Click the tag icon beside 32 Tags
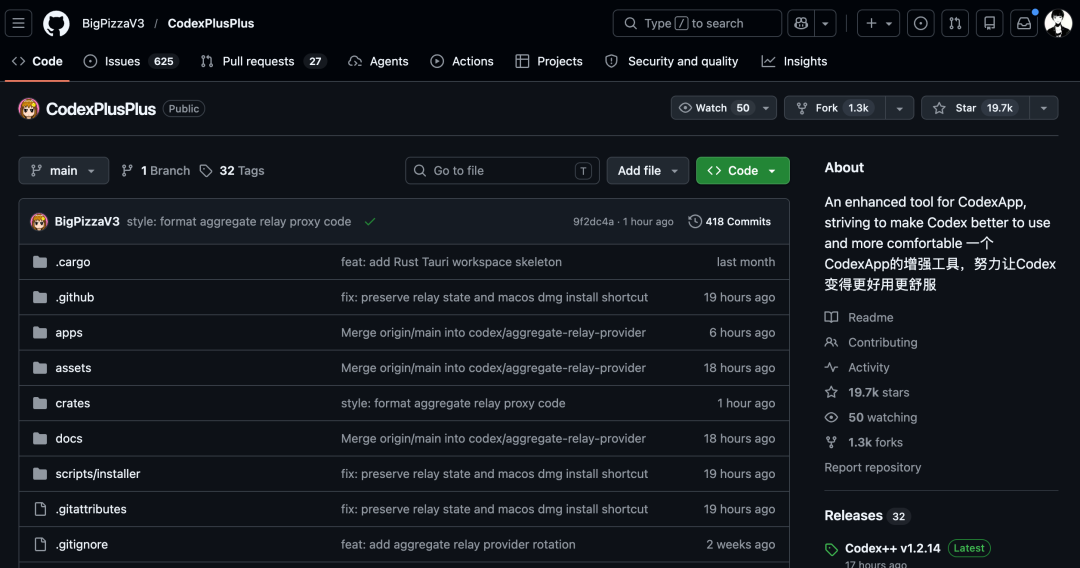Viewport: 1080px width, 568px height. [205, 171]
